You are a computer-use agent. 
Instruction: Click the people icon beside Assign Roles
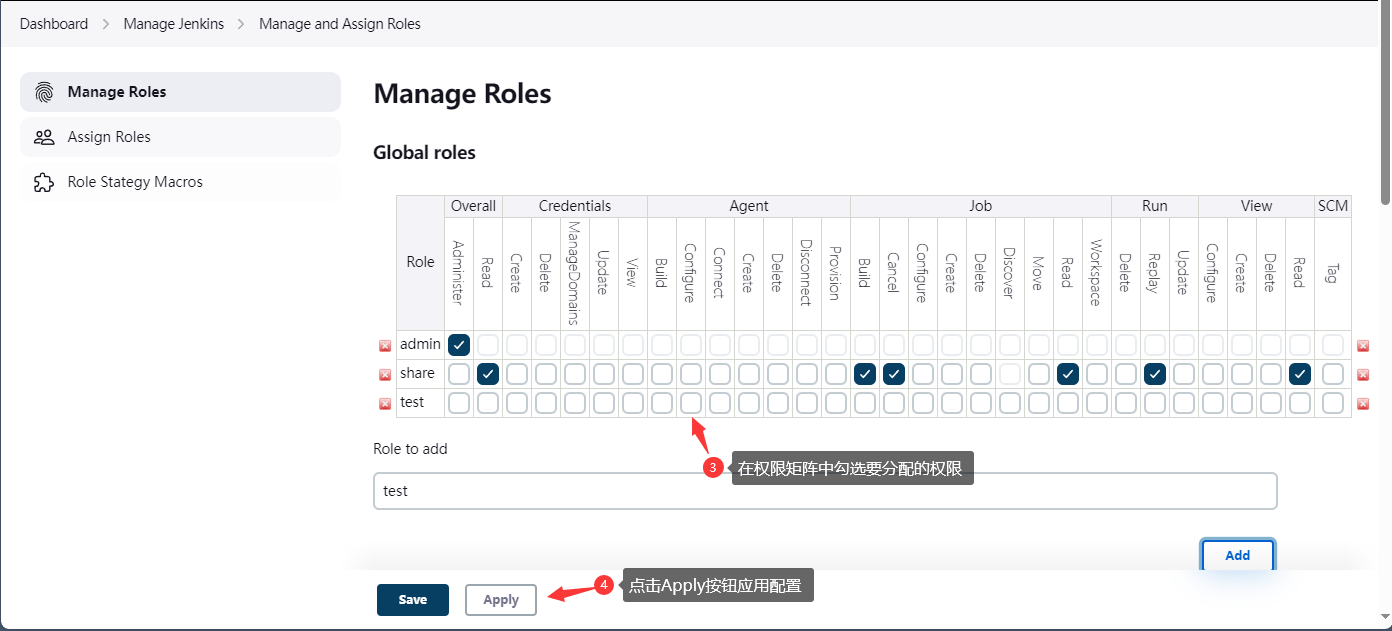click(44, 137)
